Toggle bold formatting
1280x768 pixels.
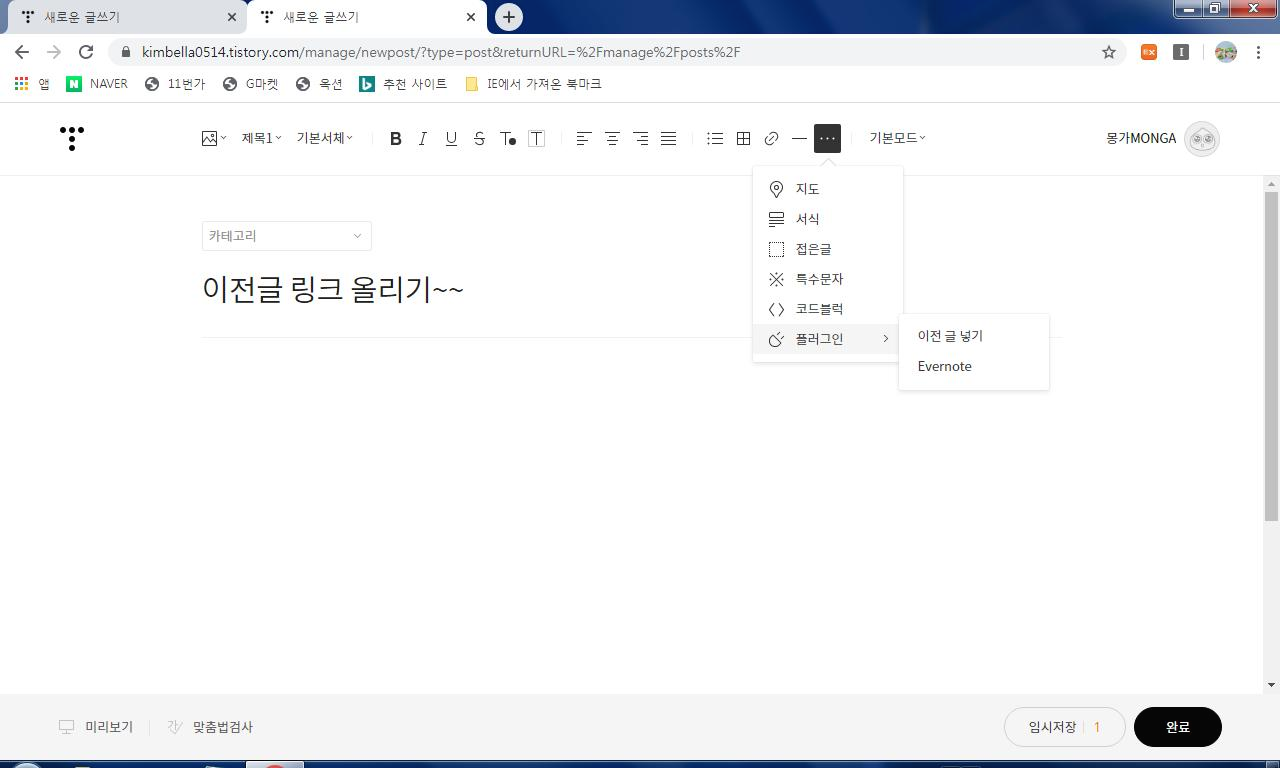coord(396,138)
